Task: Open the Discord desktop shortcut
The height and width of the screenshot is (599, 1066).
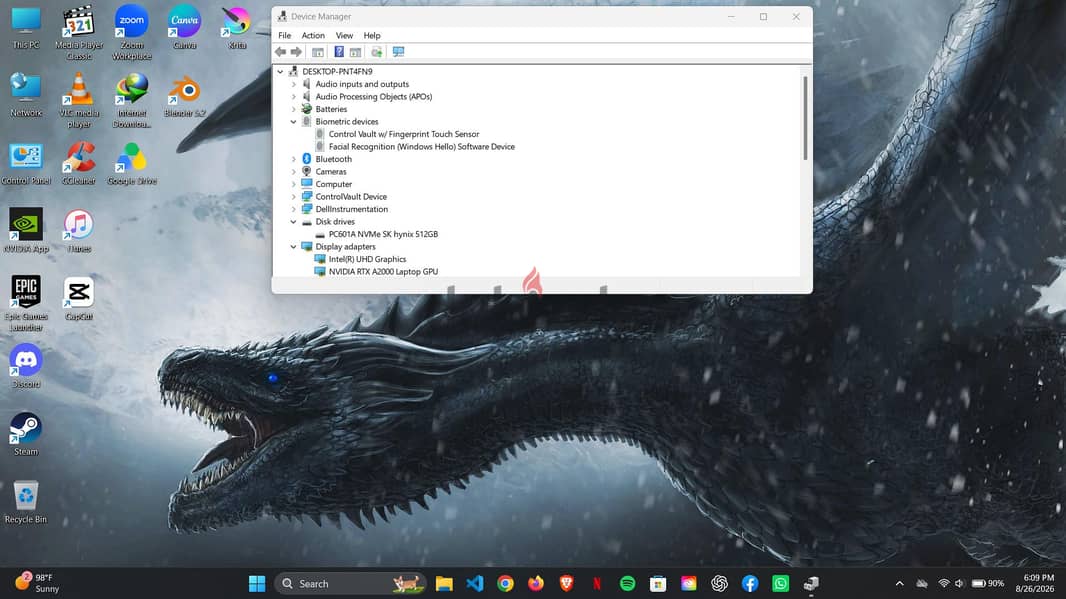Action: point(26,366)
